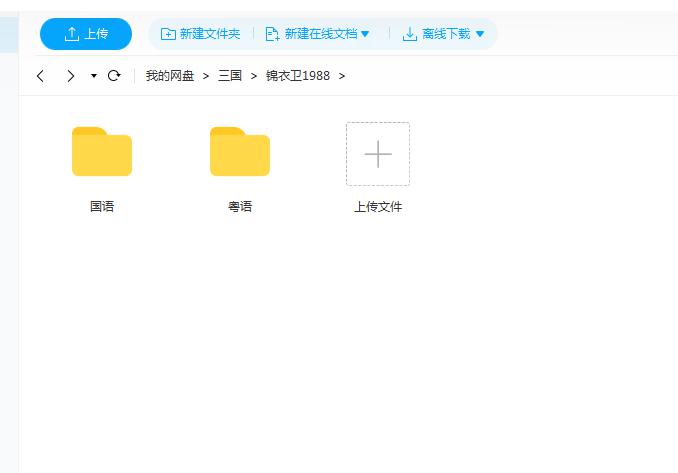
Task: Expand chevron after 三国 breadcrumb
Action: coord(254,76)
